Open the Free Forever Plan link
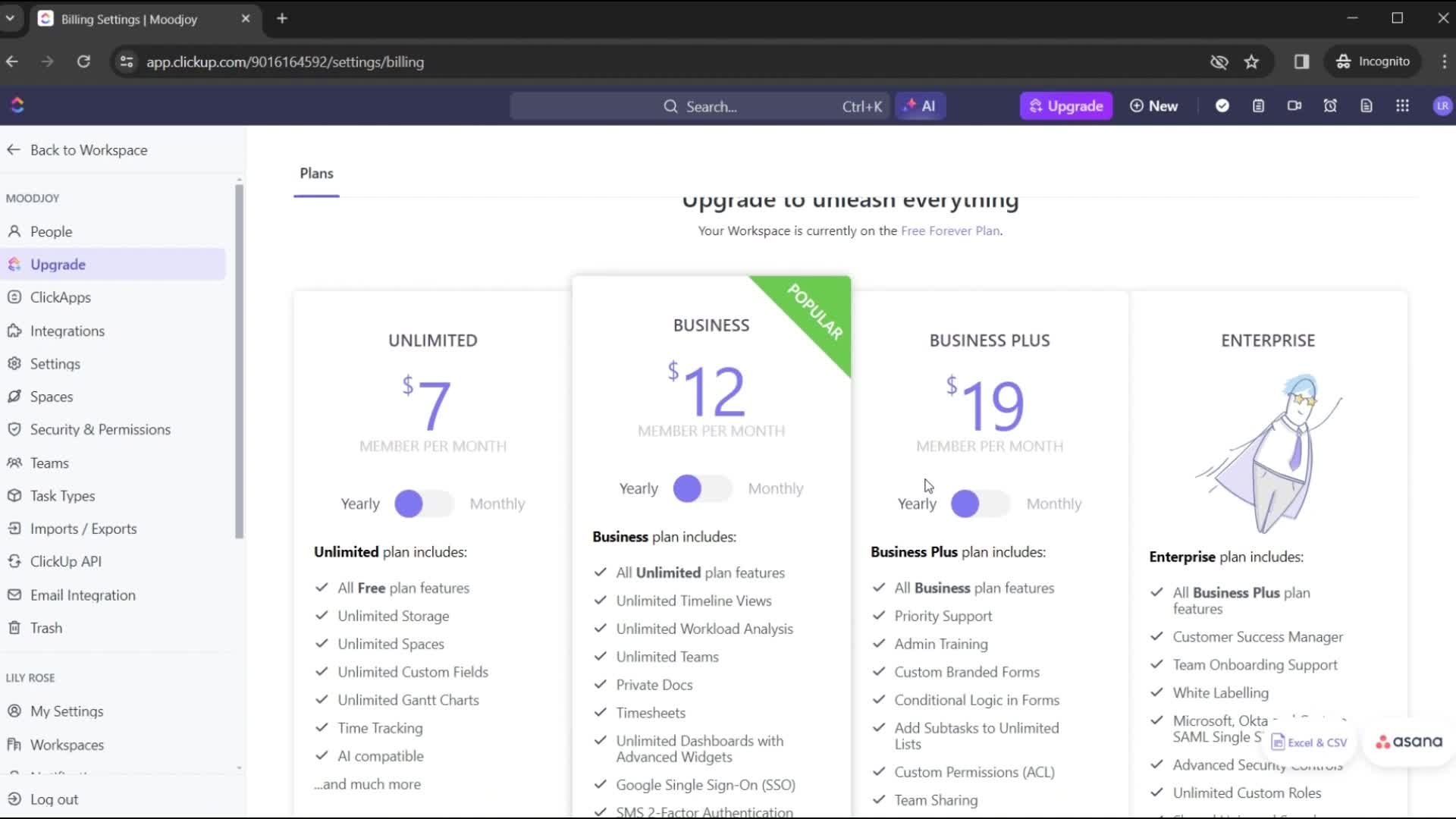The height and width of the screenshot is (819, 1456). [x=949, y=231]
